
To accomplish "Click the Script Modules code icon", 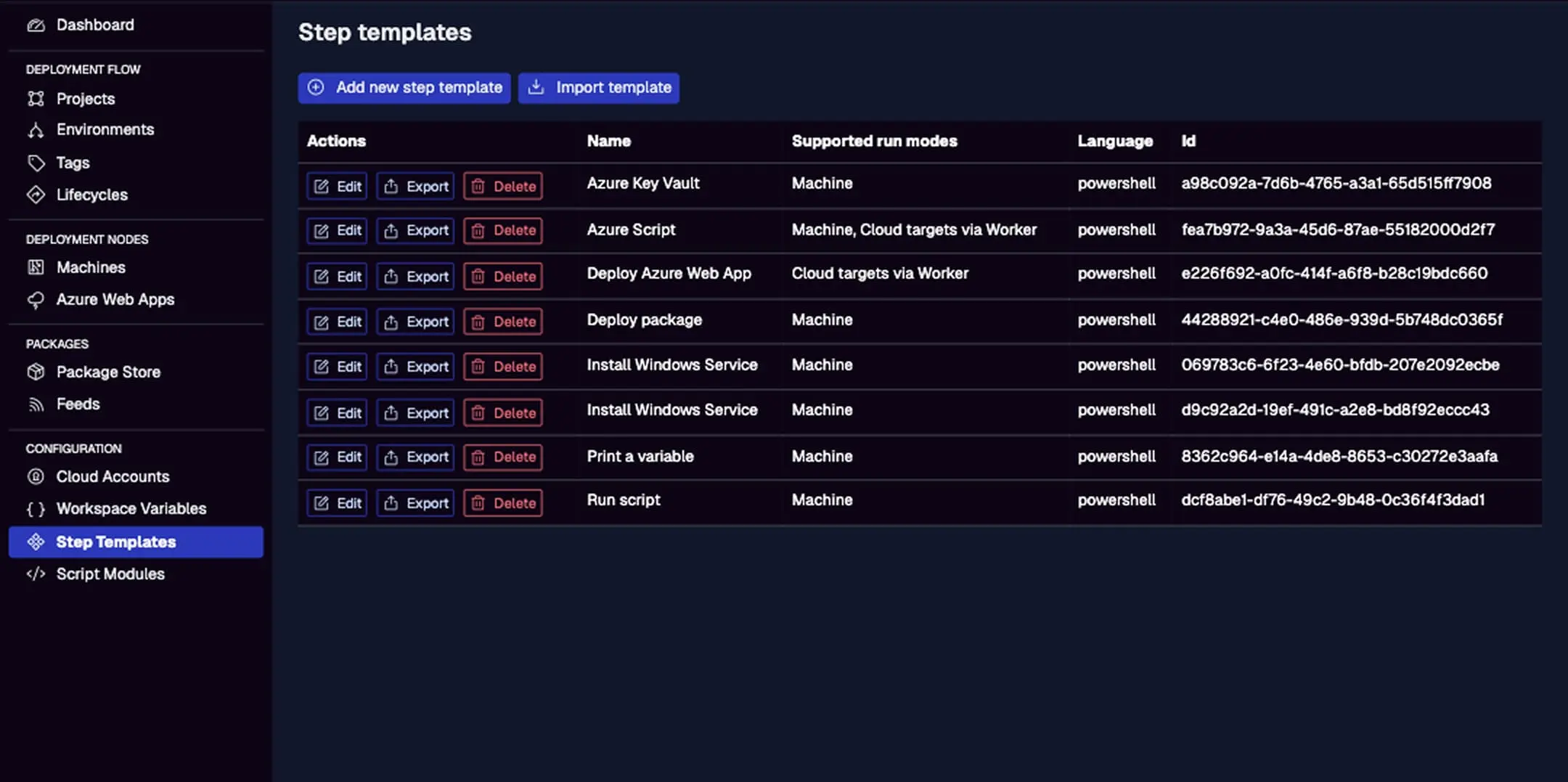I will click(37, 574).
